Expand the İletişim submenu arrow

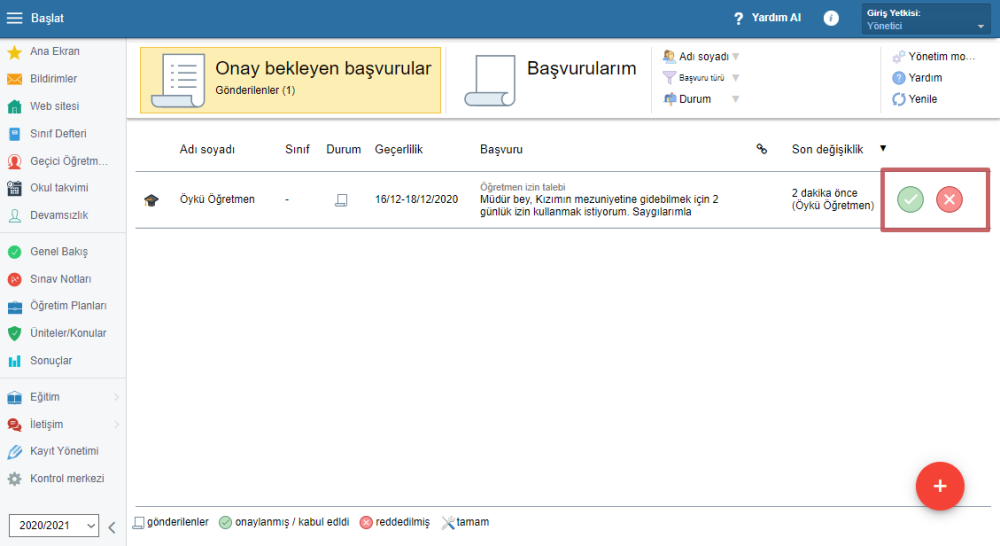(117, 425)
